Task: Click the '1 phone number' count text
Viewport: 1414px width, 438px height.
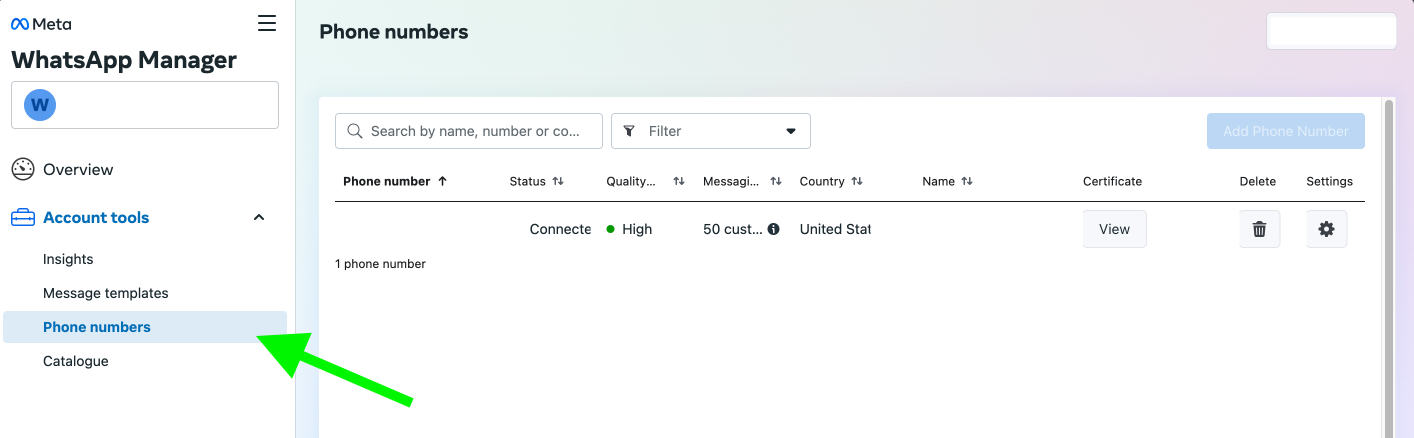Action: (x=380, y=264)
